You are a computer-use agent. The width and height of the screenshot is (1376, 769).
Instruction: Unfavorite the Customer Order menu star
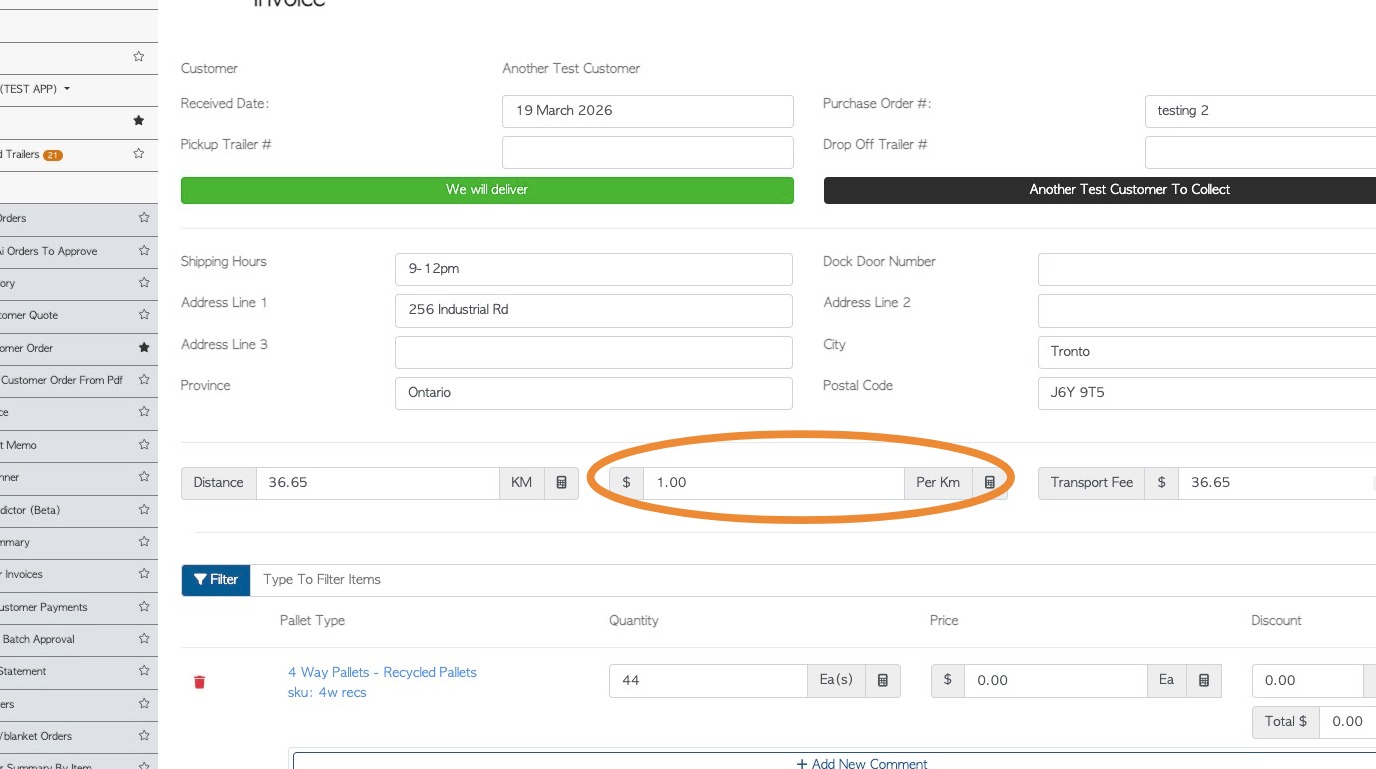[144, 348]
